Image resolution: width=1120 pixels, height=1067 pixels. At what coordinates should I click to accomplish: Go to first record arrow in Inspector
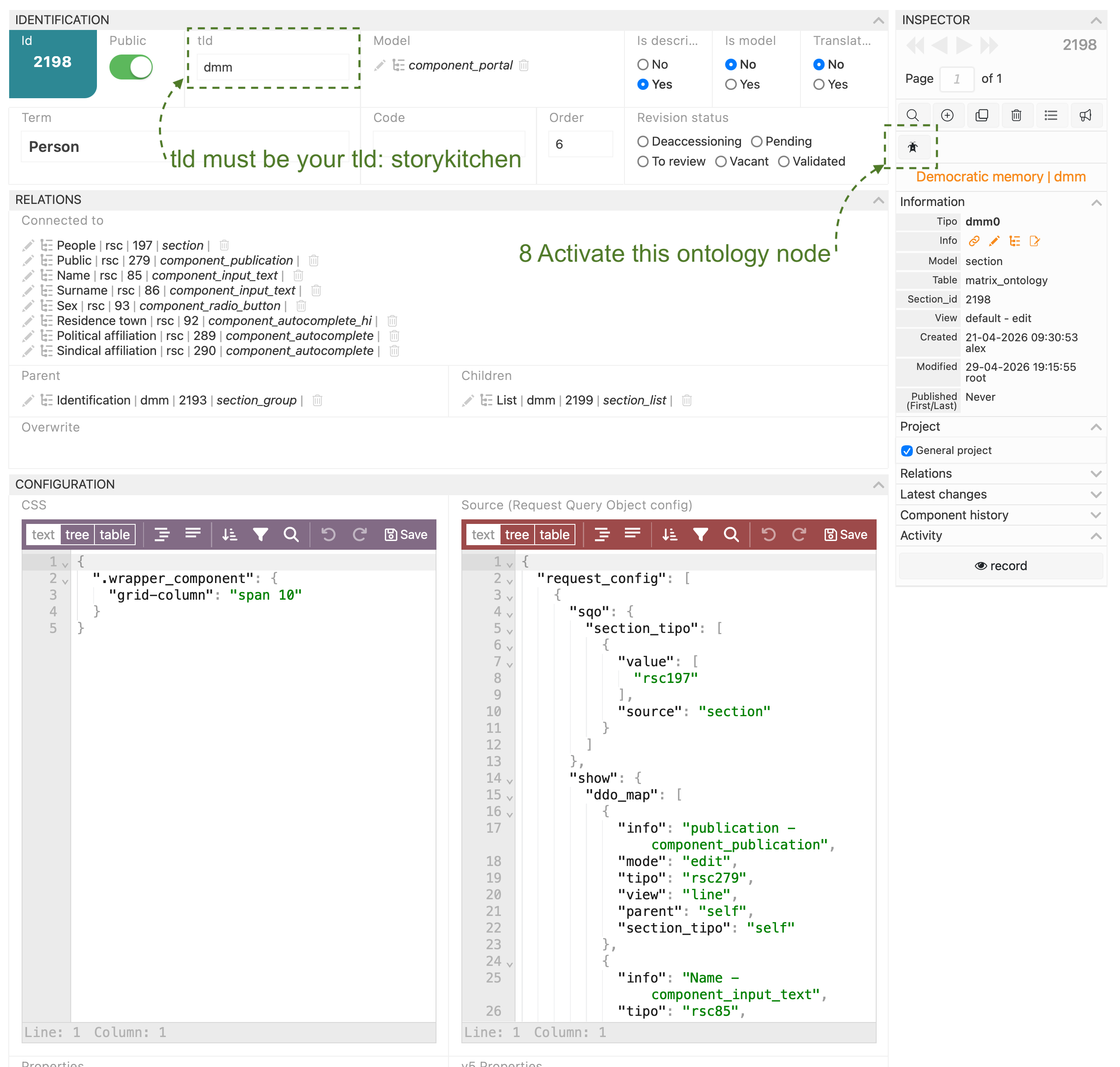click(915, 45)
